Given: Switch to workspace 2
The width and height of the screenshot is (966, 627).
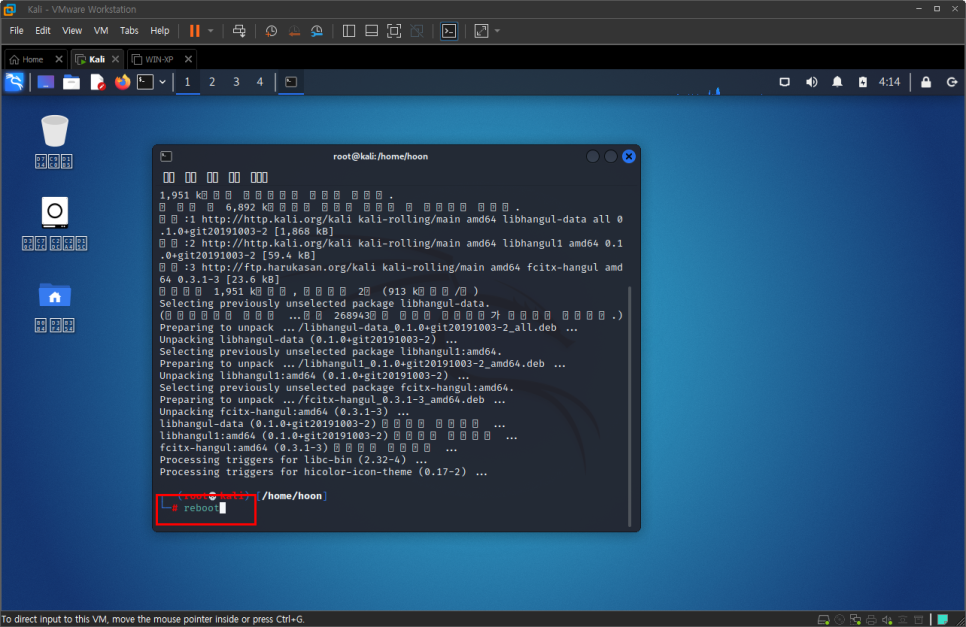Looking at the screenshot, I should pyautogui.click(x=212, y=82).
